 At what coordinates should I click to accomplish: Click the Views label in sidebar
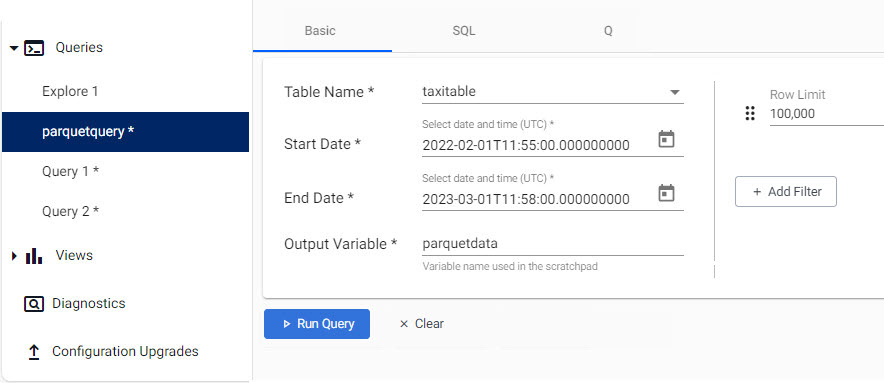(x=74, y=256)
